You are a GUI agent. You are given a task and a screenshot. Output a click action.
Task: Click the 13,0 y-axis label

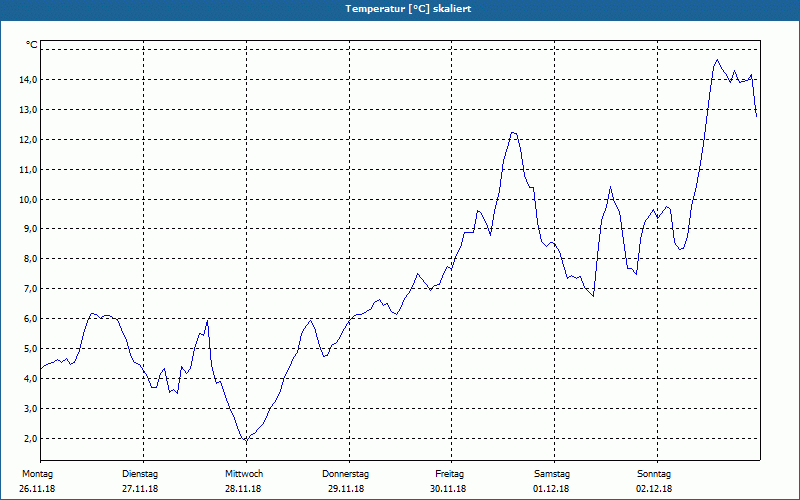pyautogui.click(x=28, y=110)
